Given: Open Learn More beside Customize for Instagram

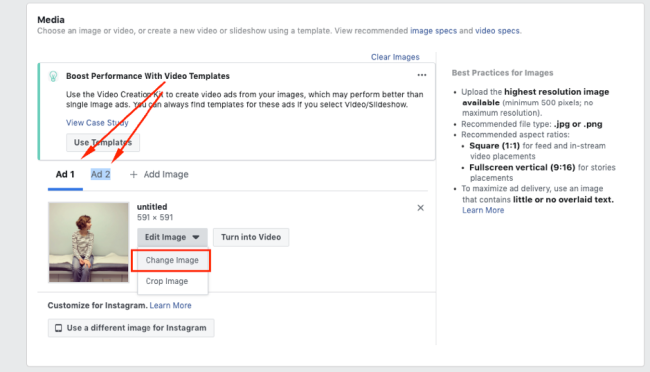Looking at the screenshot, I should [x=170, y=306].
